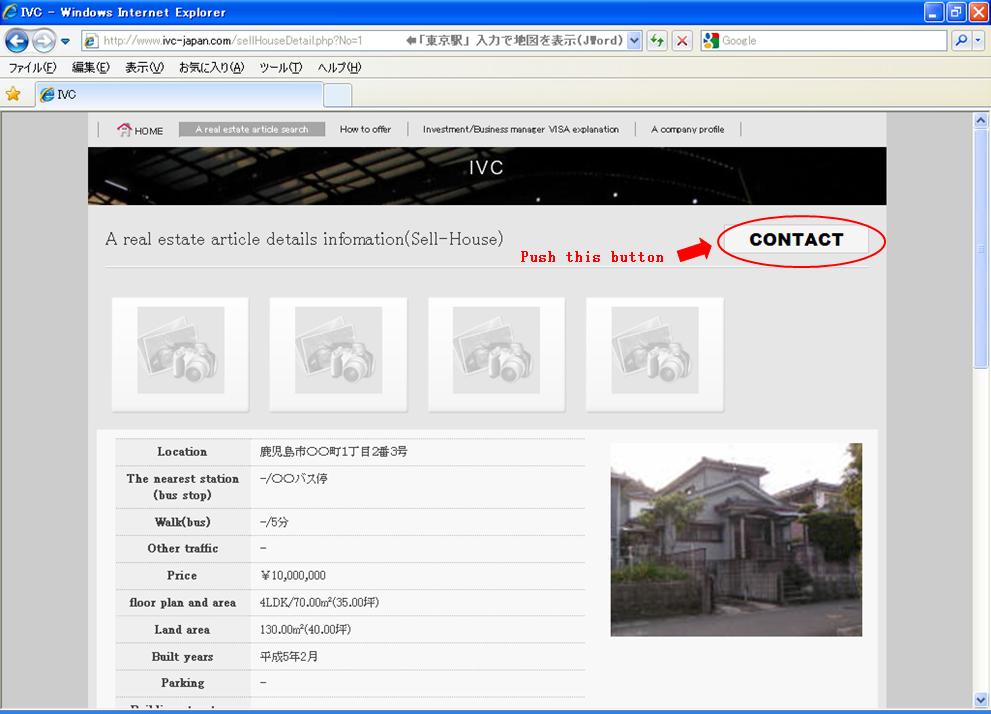Expand the search provider dropdown arrow

point(979,41)
